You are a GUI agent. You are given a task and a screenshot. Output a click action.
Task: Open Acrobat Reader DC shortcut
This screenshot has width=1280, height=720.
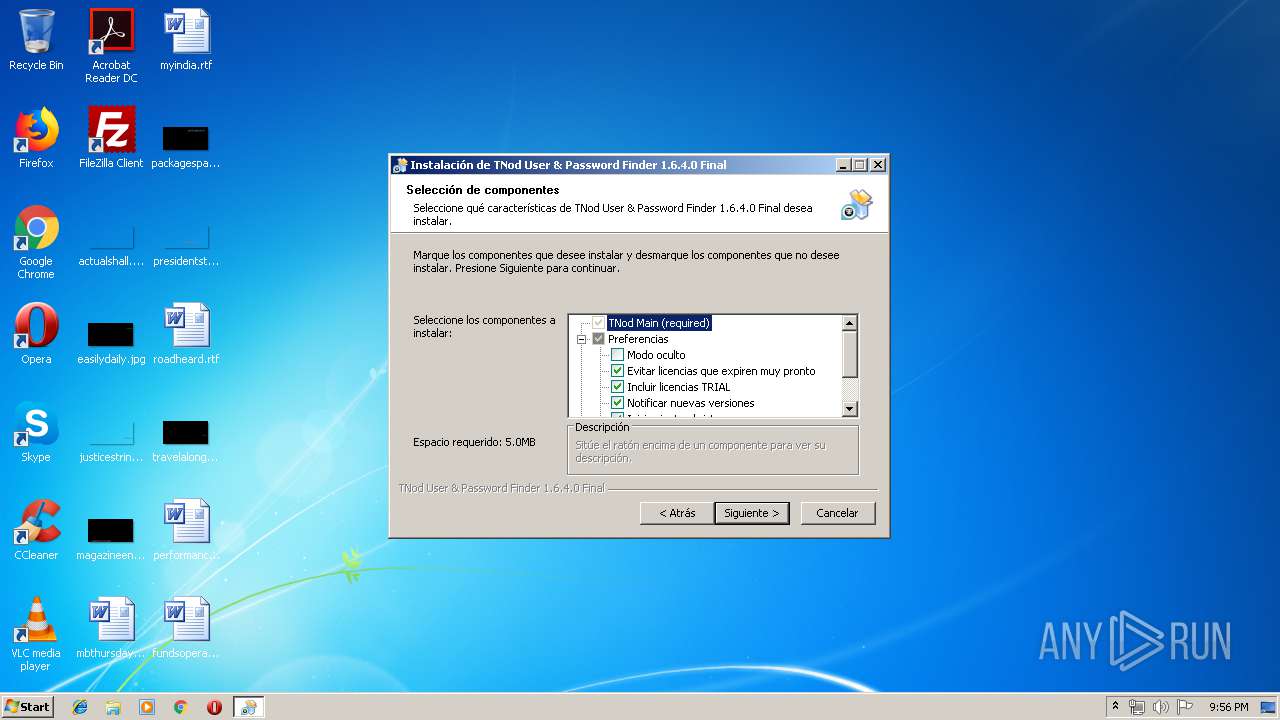111,46
